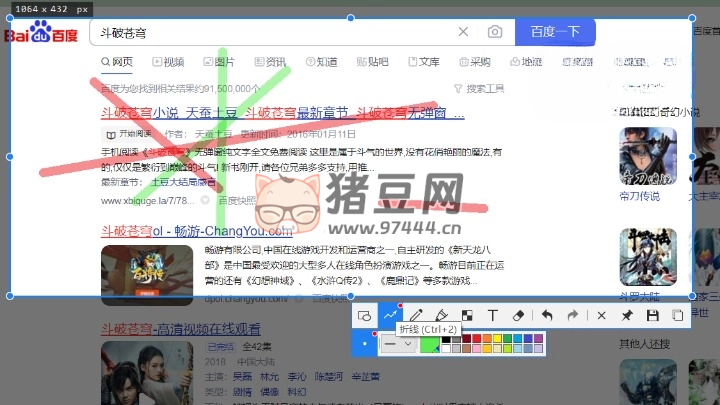Open the 土豆大结局感言 latest chapter link
The width and height of the screenshot is (720, 405).
coord(183,182)
